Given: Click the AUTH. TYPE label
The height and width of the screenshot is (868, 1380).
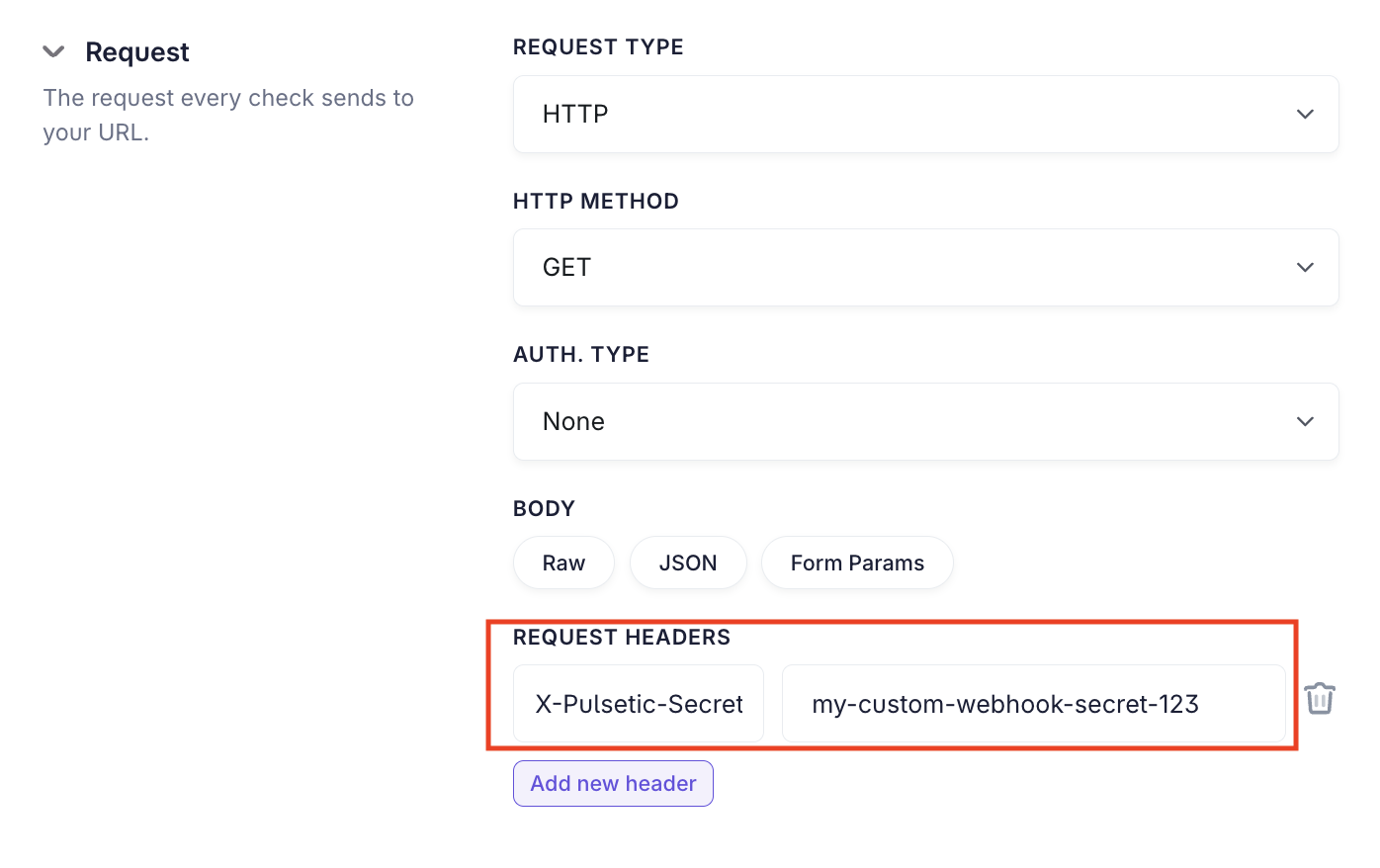Looking at the screenshot, I should pos(581,355).
